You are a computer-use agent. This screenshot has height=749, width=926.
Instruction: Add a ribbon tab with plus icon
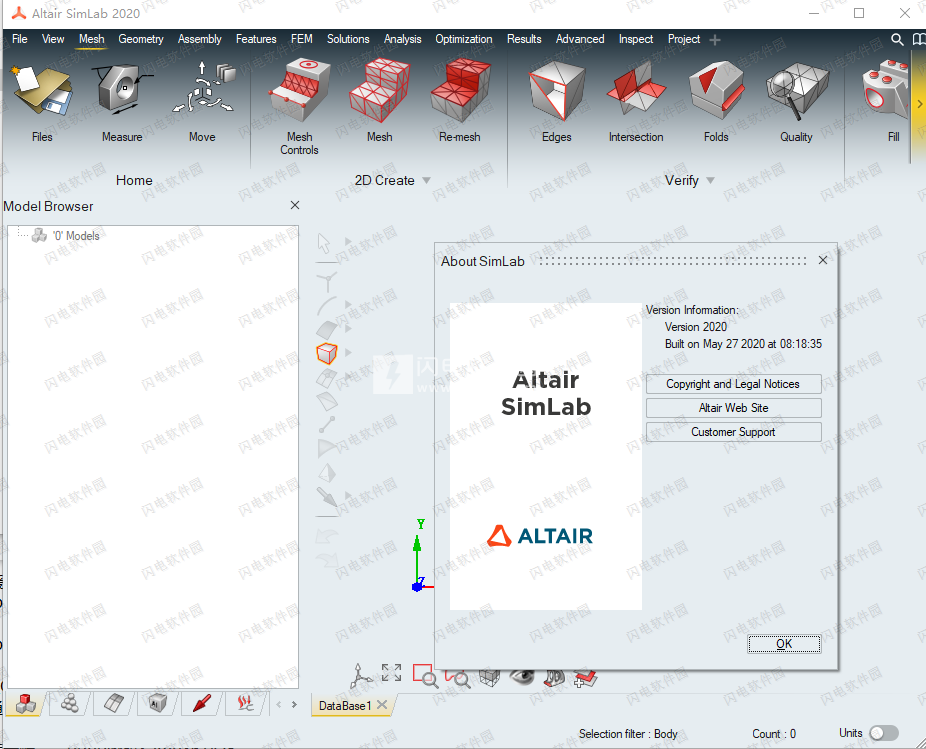(x=715, y=40)
